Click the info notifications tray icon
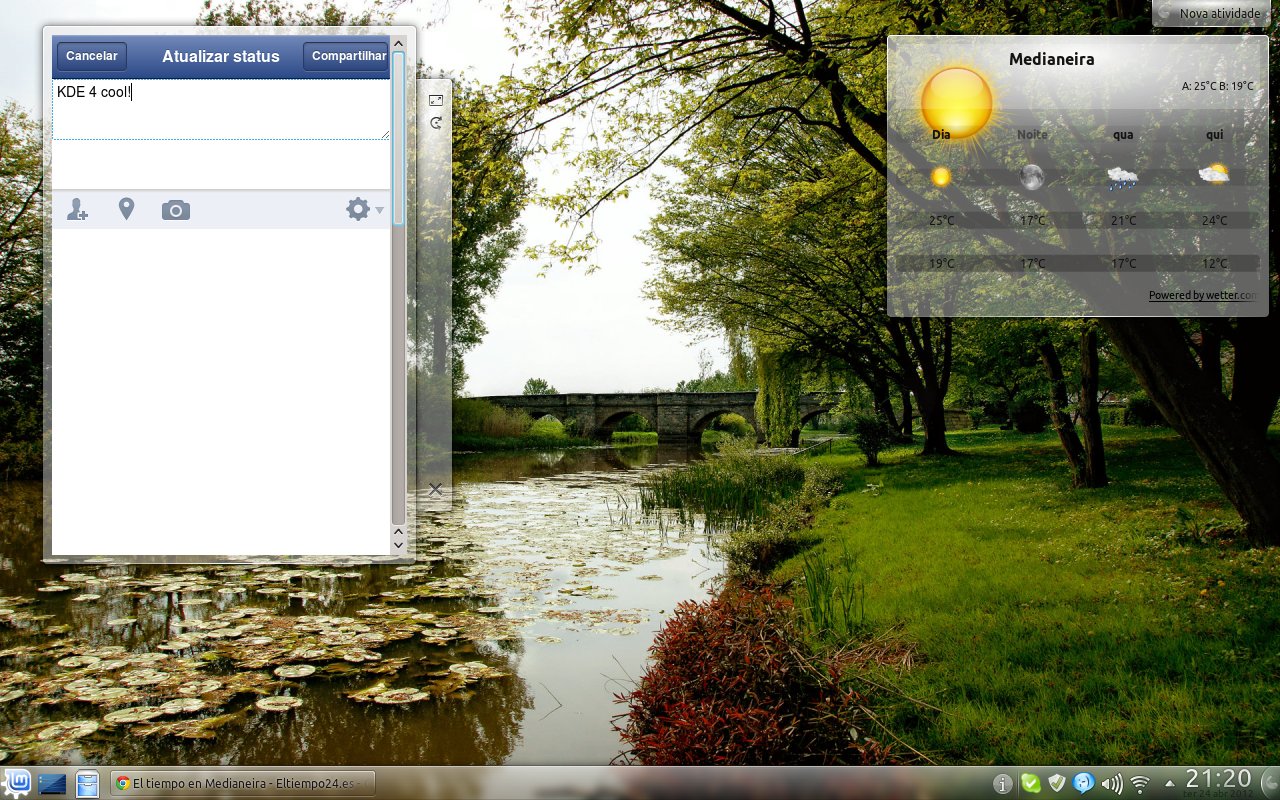The width and height of the screenshot is (1280, 800). [x=1002, y=783]
